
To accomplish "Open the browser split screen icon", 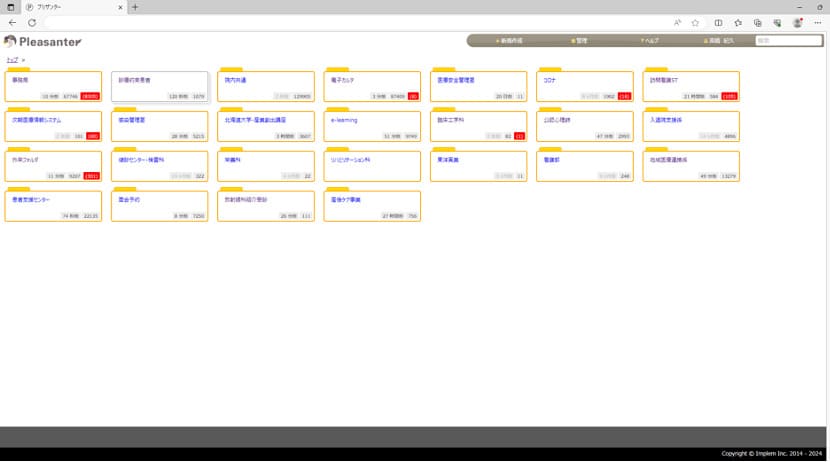I will tap(718, 22).
